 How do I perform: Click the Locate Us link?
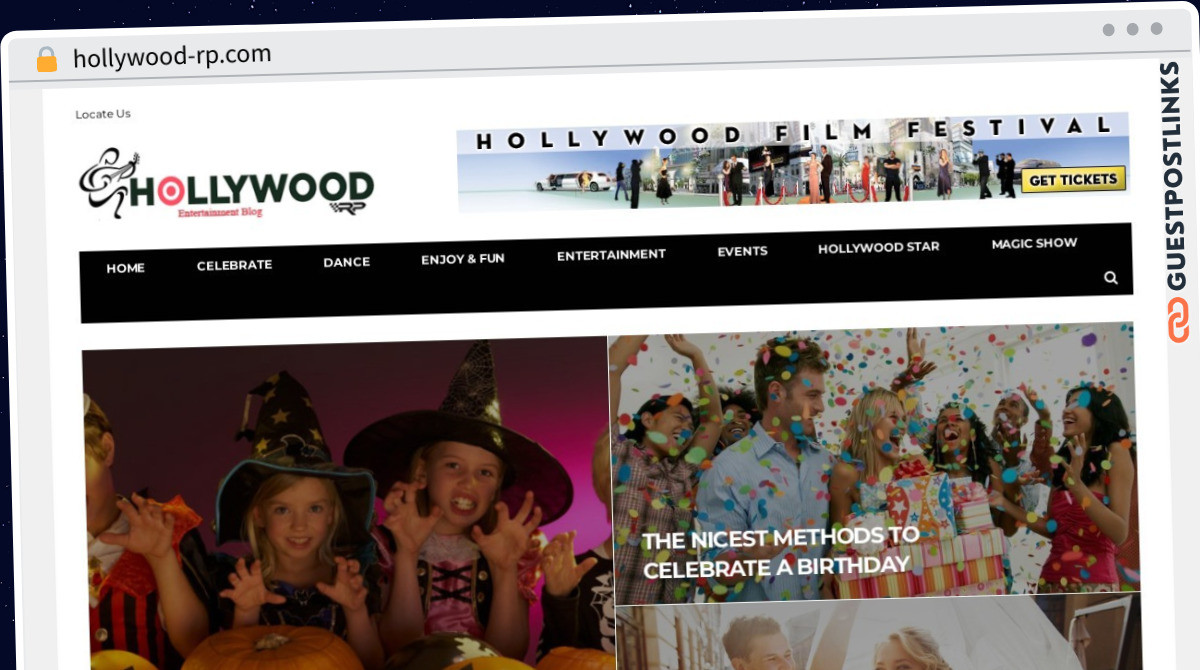point(103,114)
